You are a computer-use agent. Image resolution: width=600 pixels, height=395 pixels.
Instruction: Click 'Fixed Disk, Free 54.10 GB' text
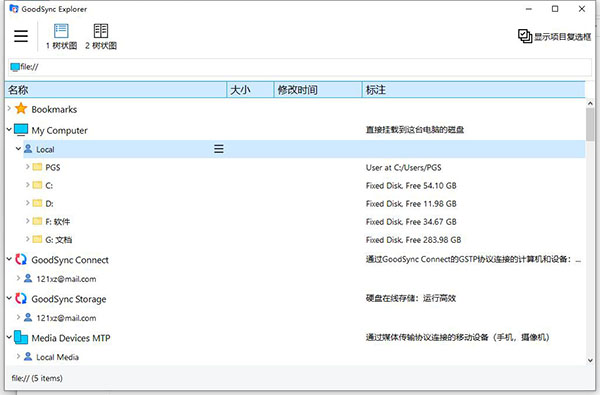point(411,186)
